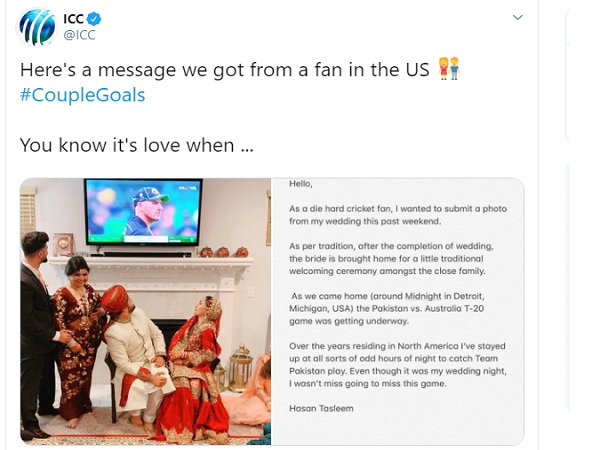Click the @ICC handle
The width and height of the screenshot is (600, 450).
pos(81,35)
